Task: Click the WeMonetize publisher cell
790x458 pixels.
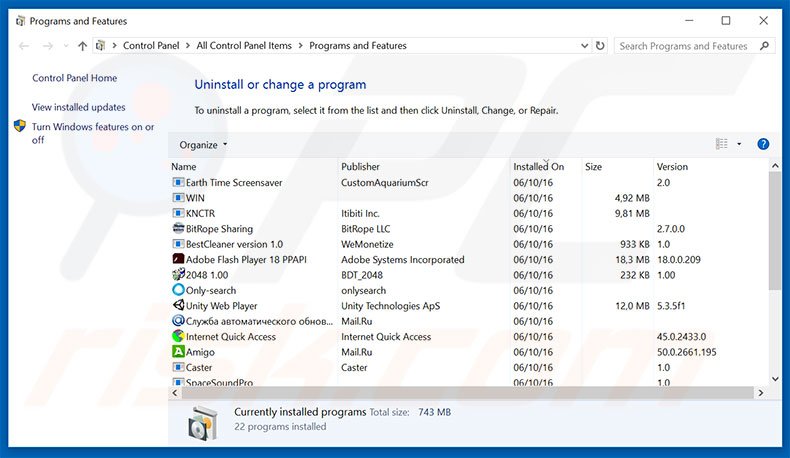Action: pyautogui.click(x=367, y=244)
